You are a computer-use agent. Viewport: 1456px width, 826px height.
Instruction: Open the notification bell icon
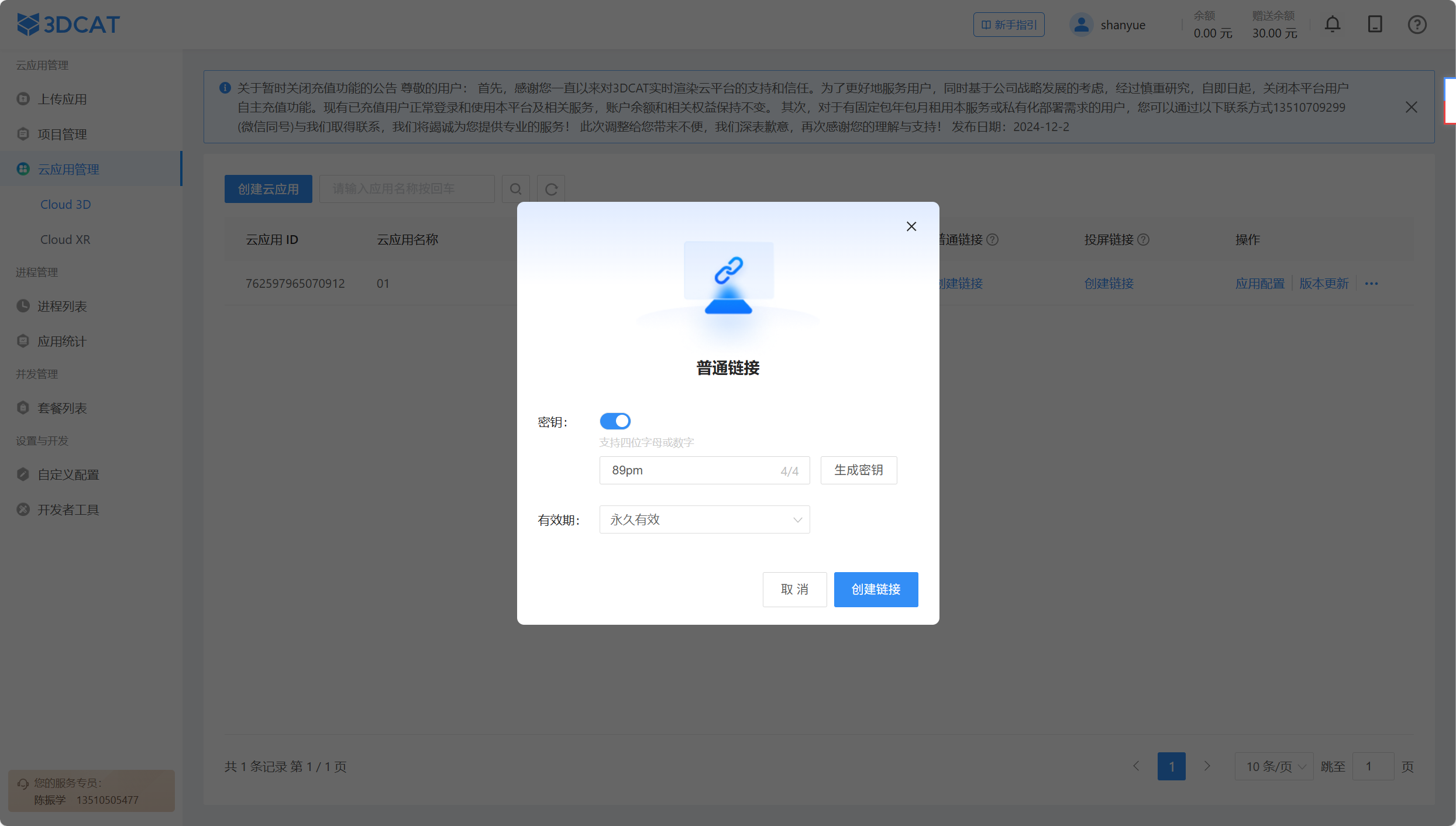[1333, 25]
